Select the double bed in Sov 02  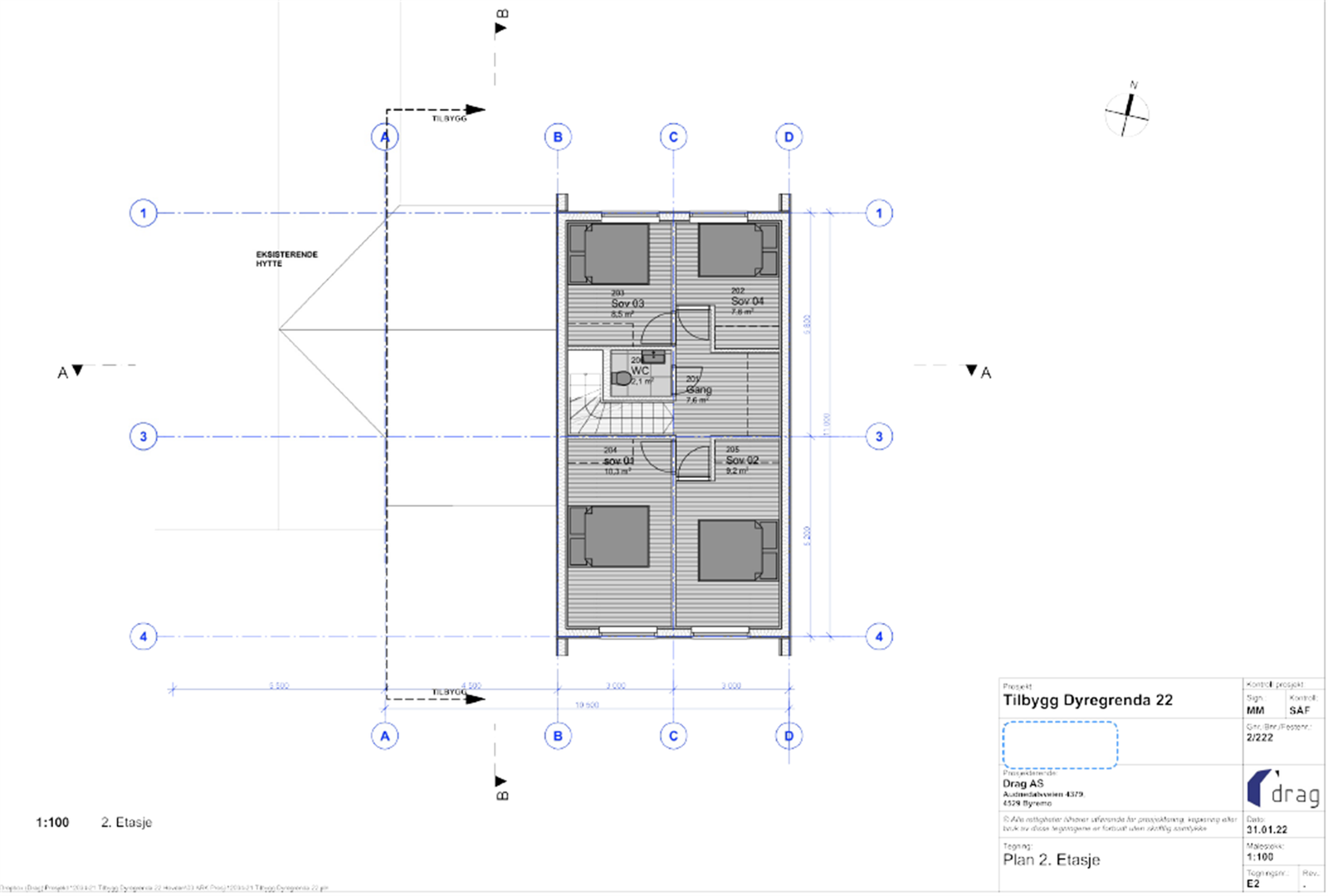(738, 550)
